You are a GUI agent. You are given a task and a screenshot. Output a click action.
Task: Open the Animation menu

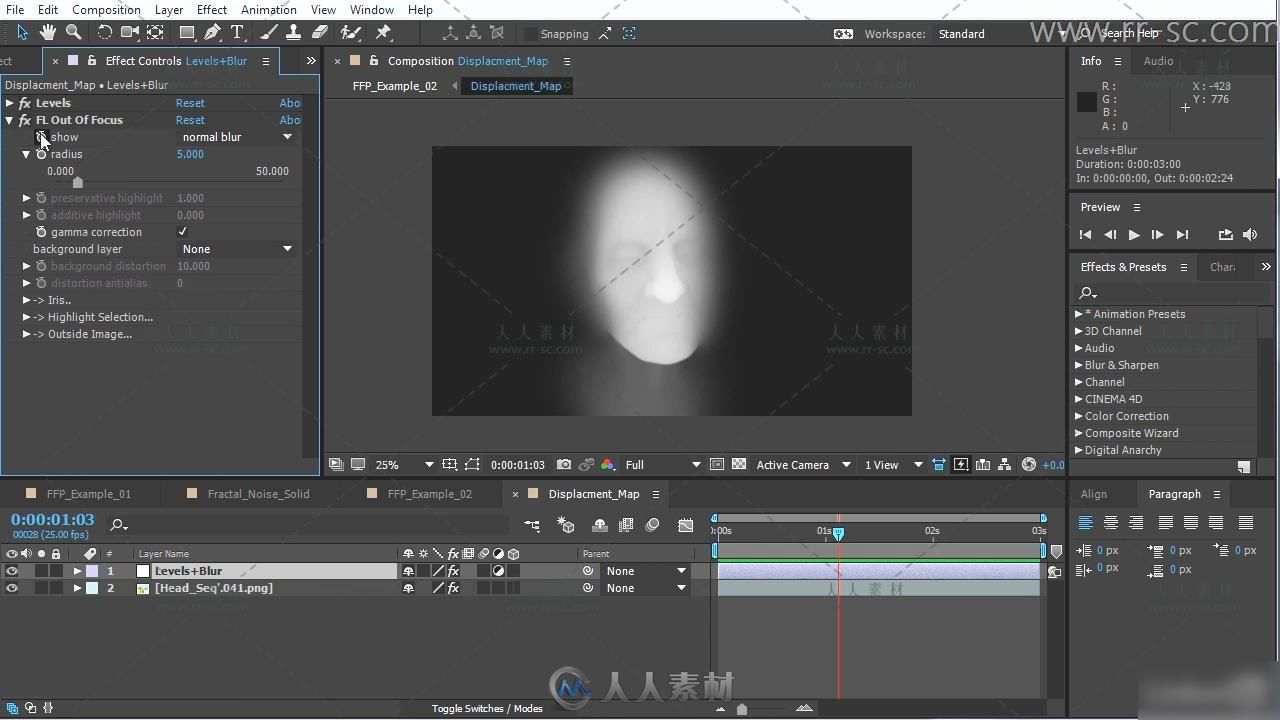tap(269, 9)
